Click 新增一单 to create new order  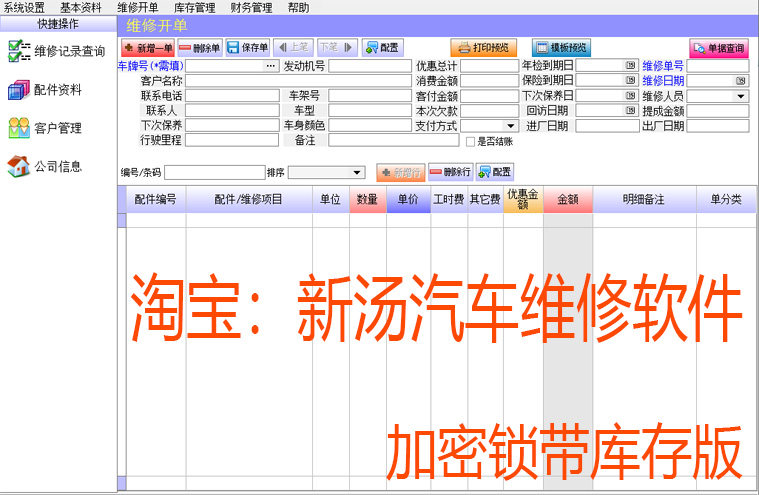[x=148, y=47]
